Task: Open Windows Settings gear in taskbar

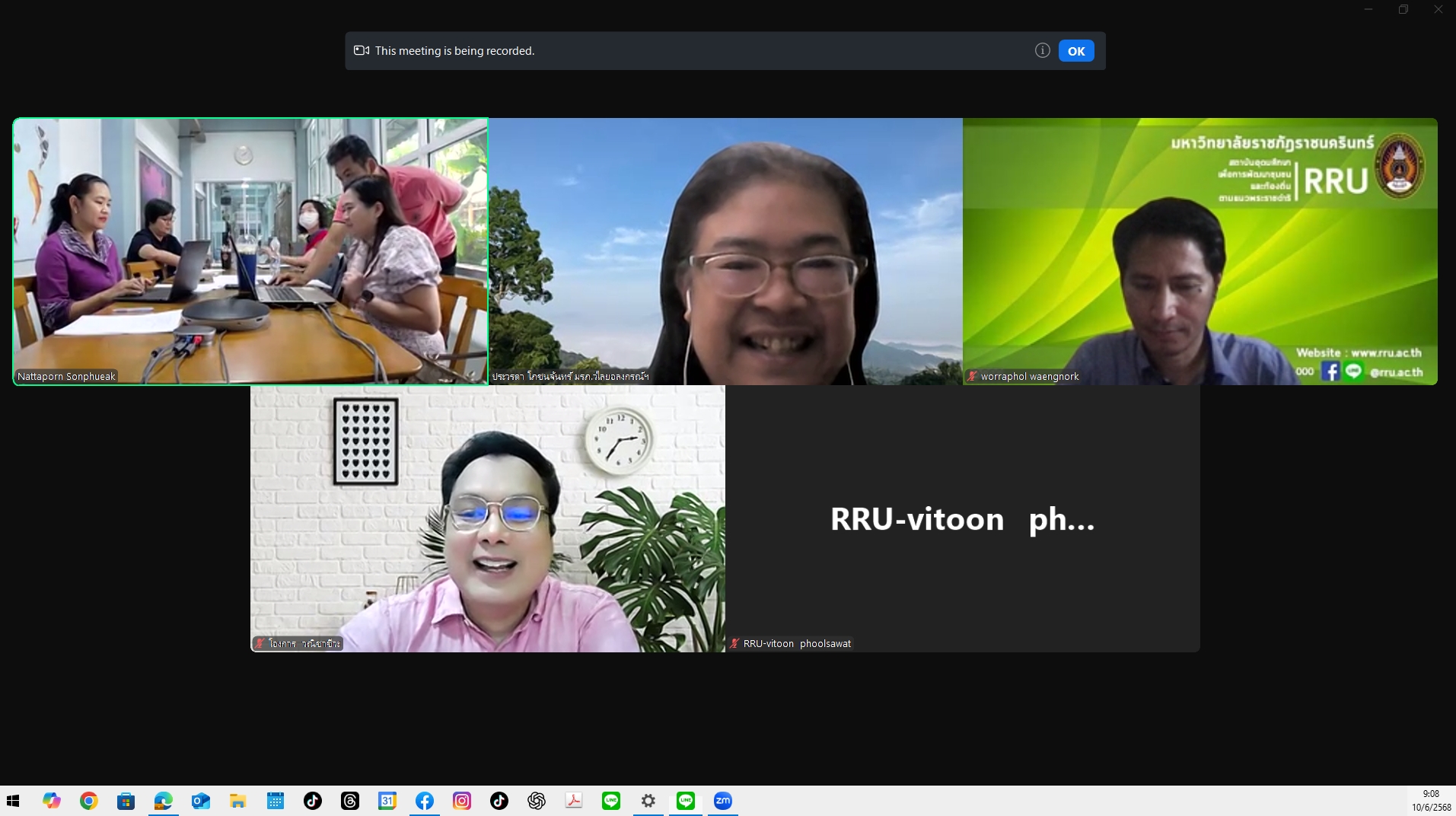Action: point(648,801)
